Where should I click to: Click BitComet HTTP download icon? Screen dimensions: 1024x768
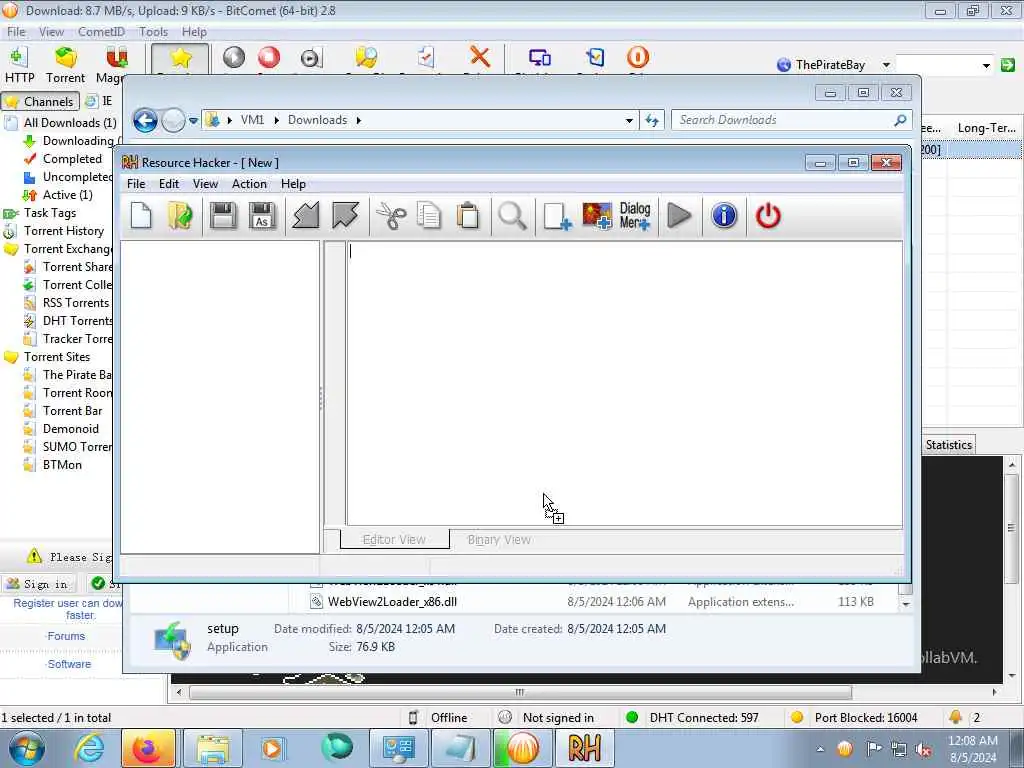point(20,65)
